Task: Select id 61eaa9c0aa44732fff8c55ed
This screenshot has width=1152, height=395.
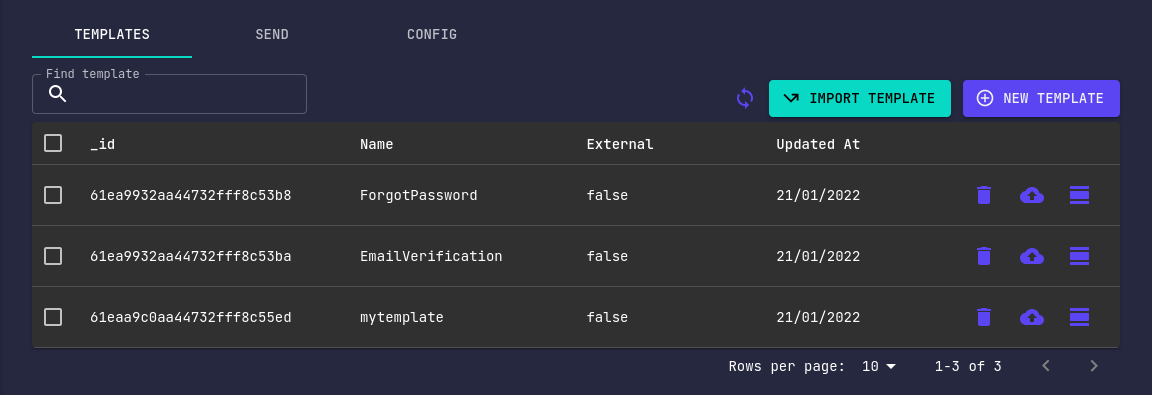Action: point(190,318)
